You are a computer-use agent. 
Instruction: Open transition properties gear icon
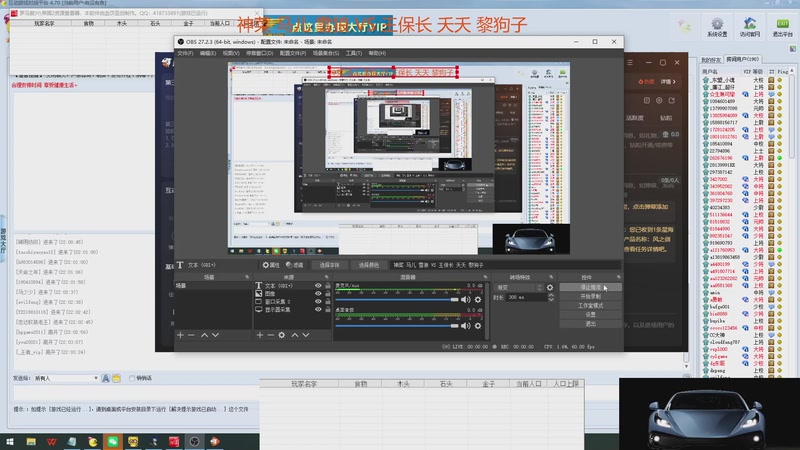(x=550, y=288)
